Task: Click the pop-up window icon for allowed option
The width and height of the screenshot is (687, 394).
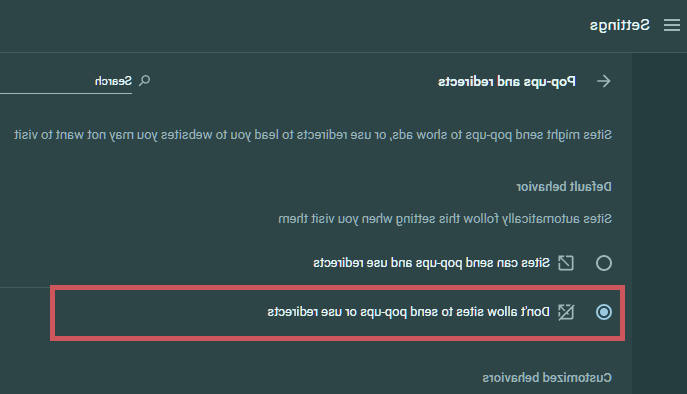Action: pos(566,263)
